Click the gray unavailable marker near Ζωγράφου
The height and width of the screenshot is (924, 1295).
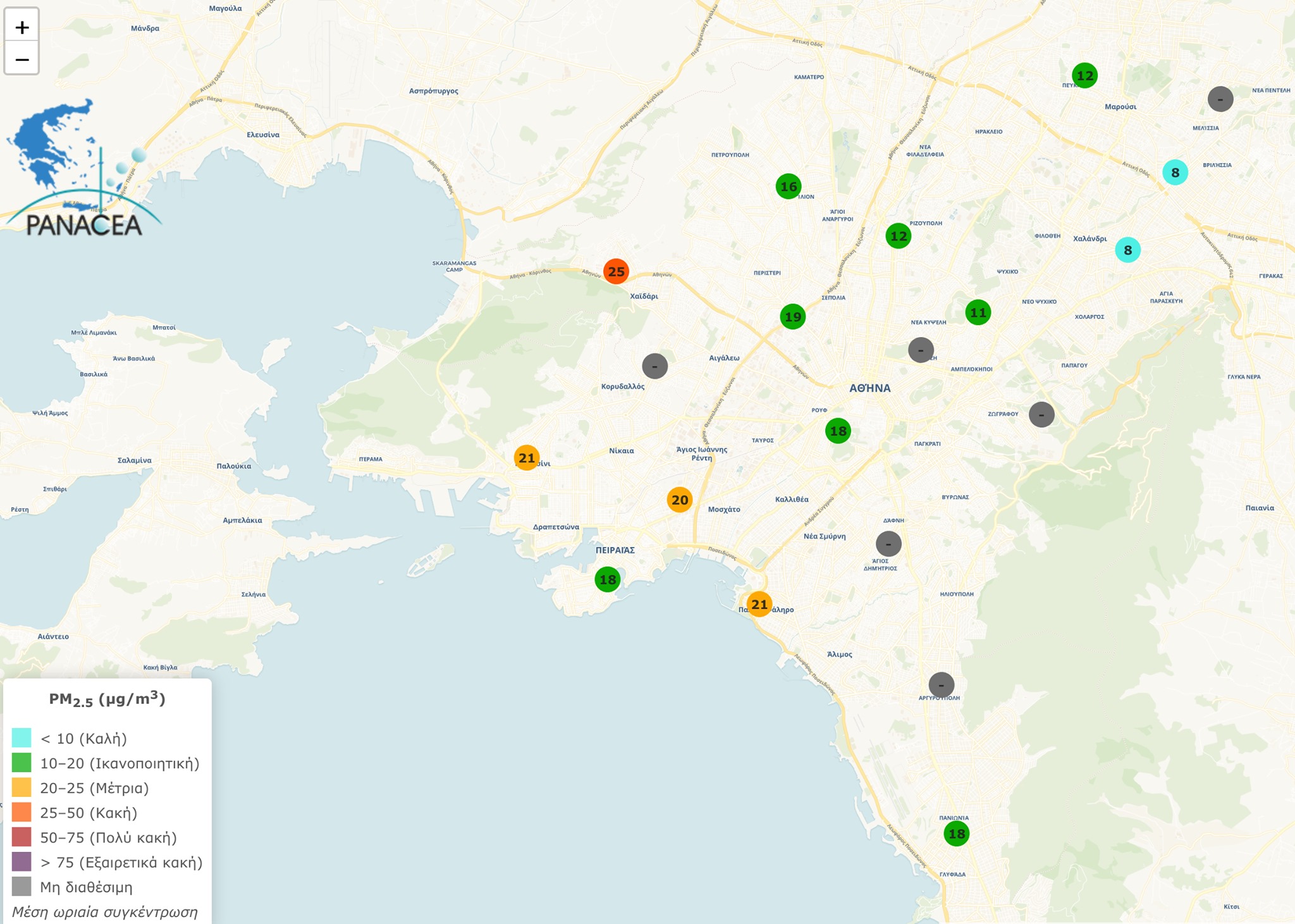click(x=1041, y=415)
